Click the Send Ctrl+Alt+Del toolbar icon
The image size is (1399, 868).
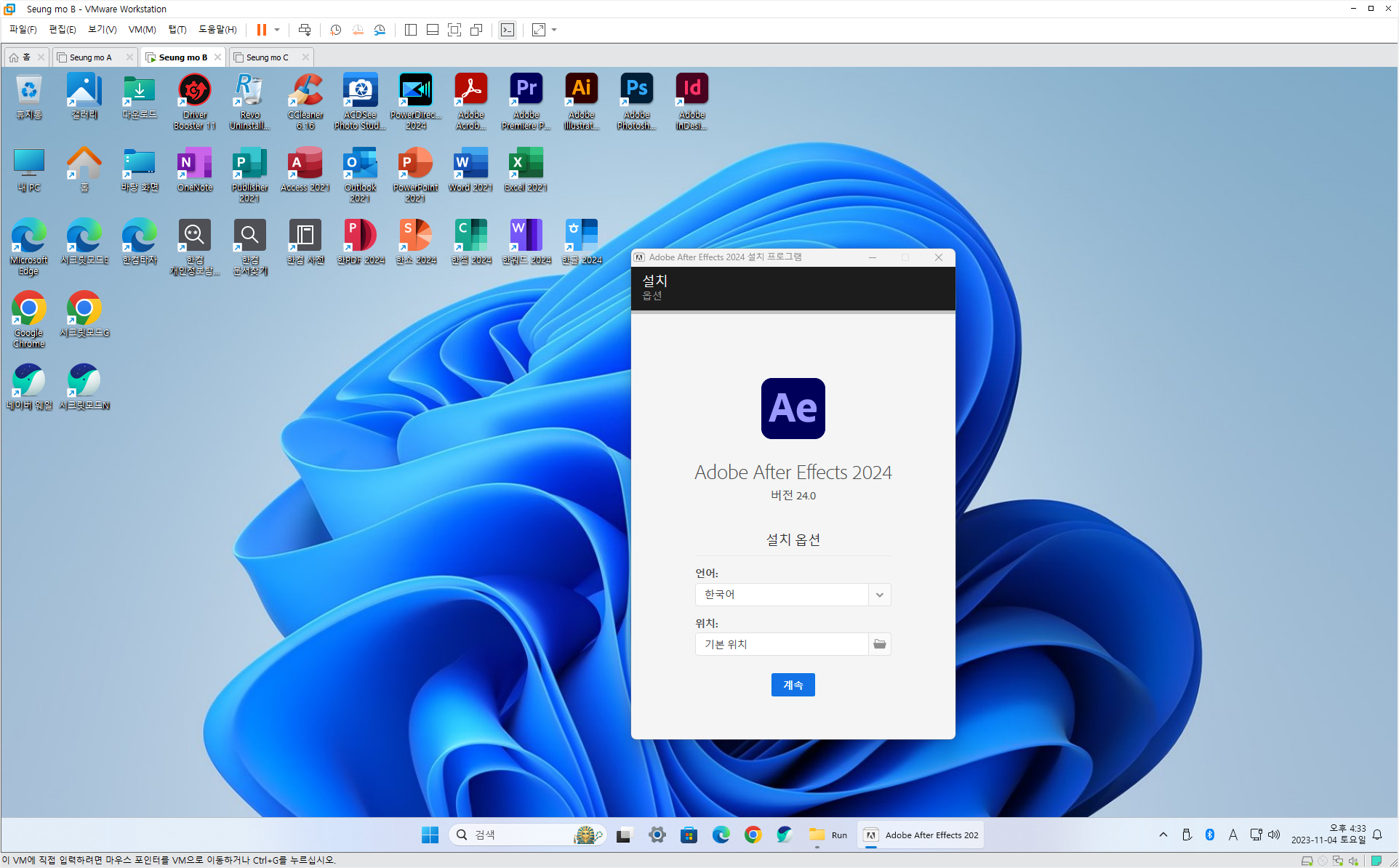tap(305, 30)
